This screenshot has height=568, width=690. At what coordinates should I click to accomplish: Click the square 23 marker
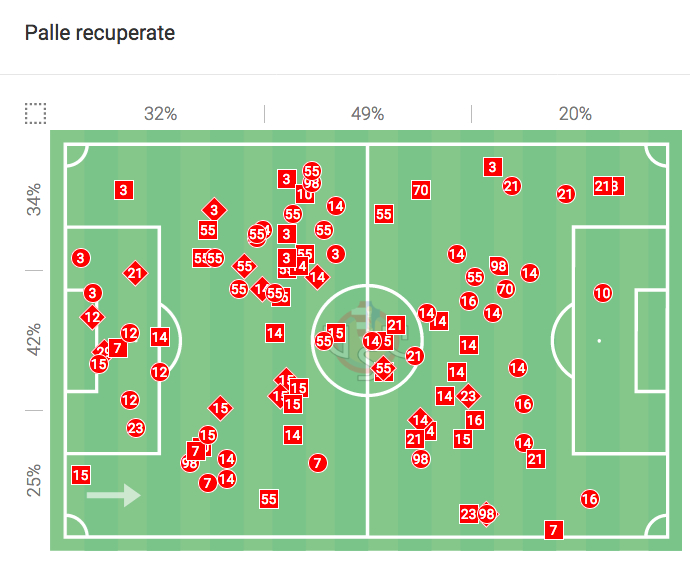click(468, 514)
